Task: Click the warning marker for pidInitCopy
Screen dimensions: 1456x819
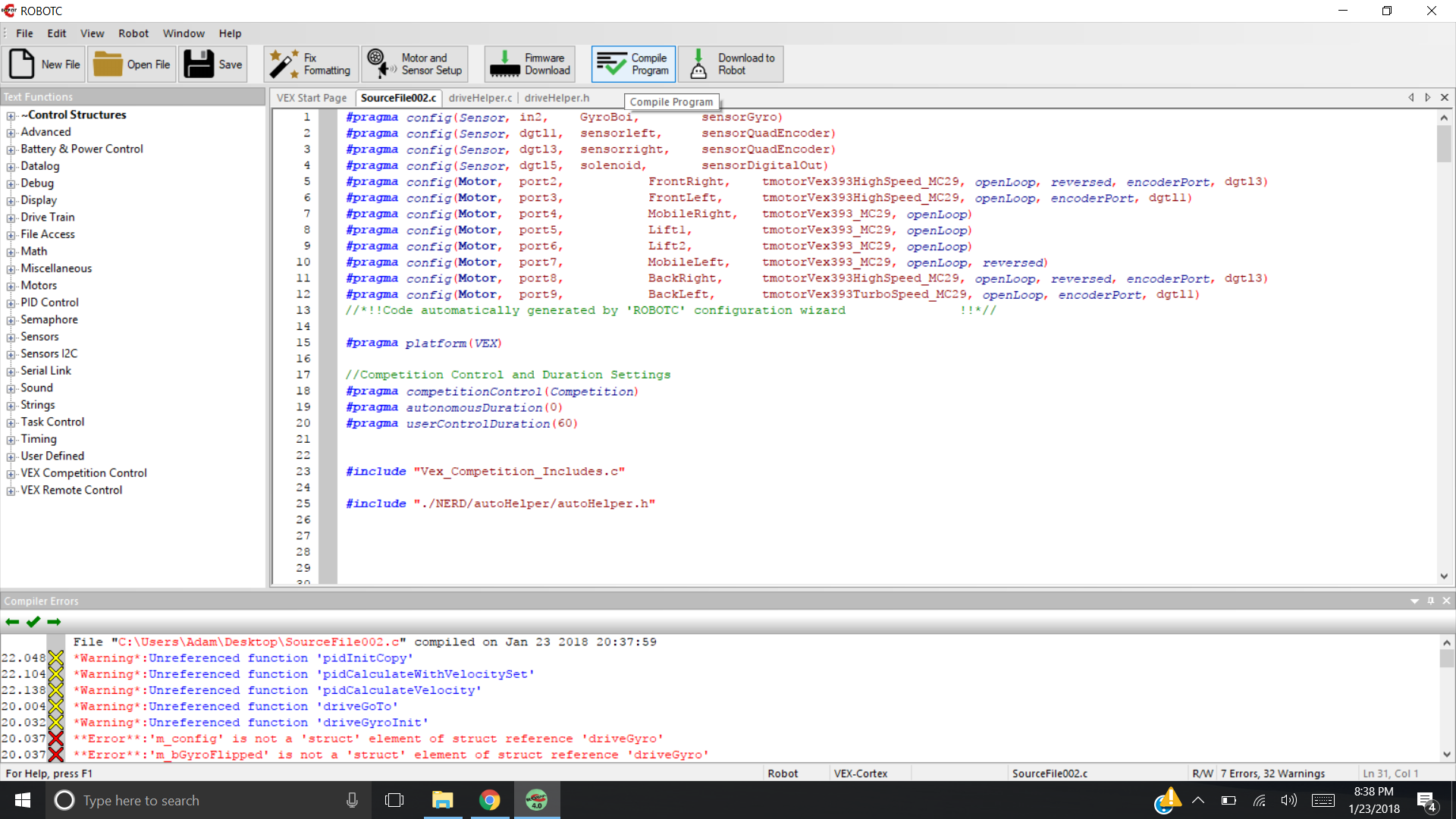Action: 56,658
